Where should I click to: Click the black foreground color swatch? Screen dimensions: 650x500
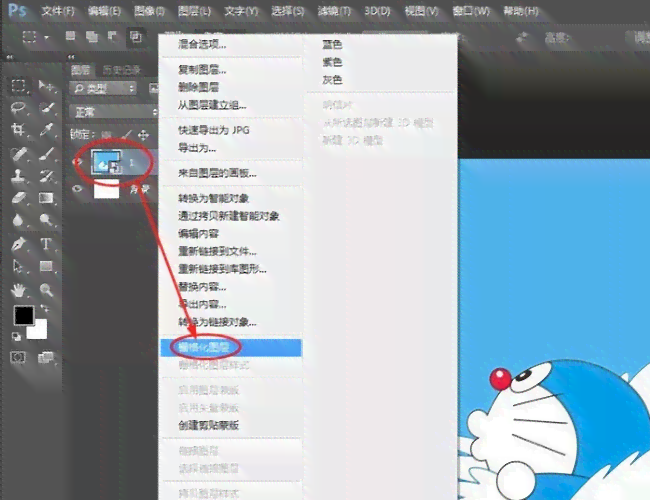pyautogui.click(x=24, y=315)
